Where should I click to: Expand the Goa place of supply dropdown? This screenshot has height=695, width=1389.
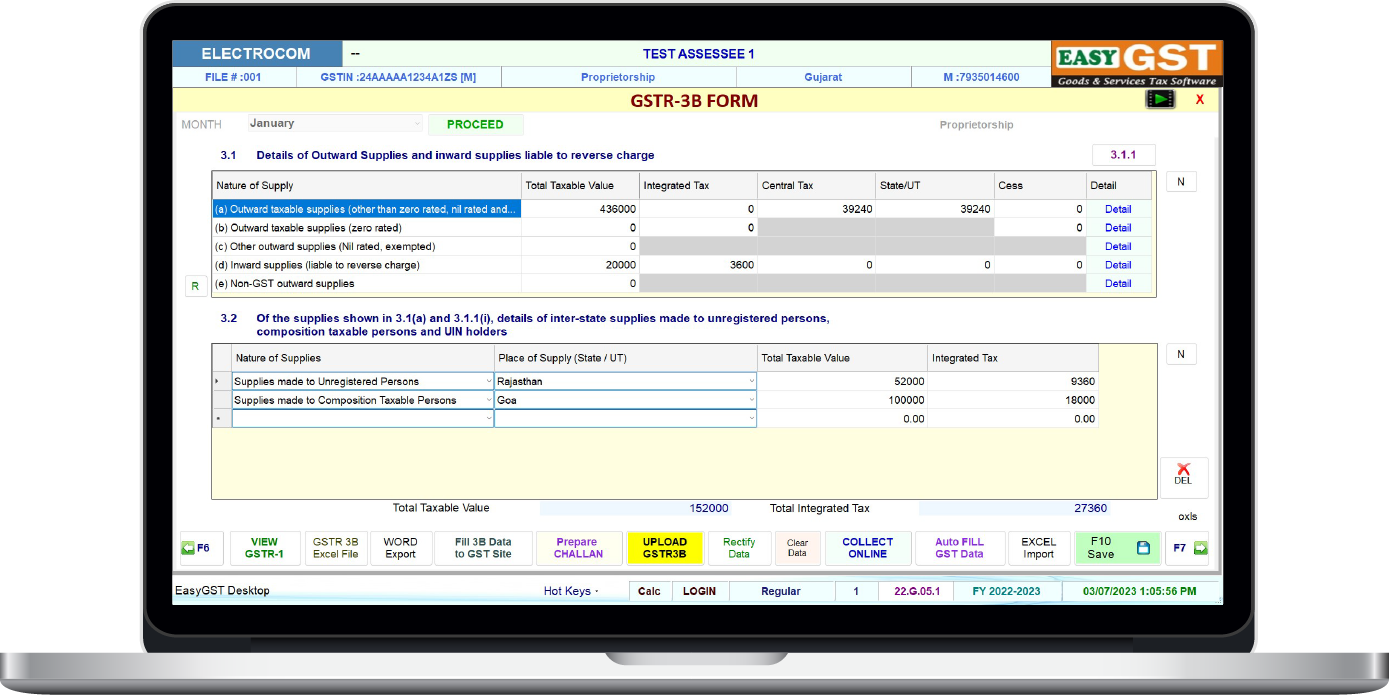(750, 400)
